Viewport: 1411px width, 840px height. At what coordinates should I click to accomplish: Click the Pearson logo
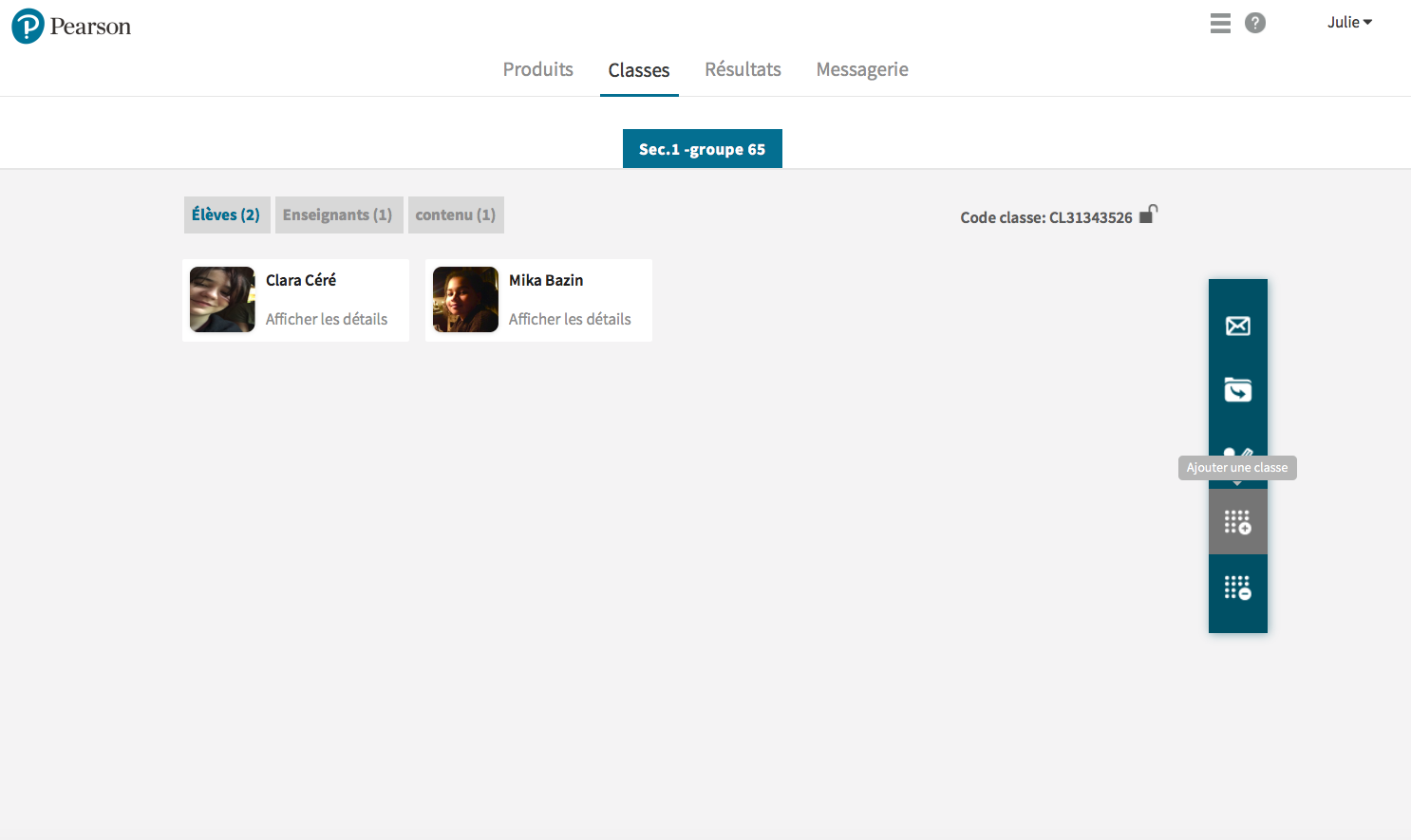point(71,27)
